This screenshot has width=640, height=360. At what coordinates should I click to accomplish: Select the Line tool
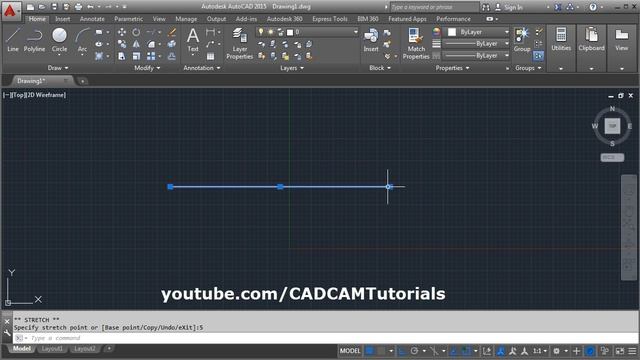tap(13, 40)
